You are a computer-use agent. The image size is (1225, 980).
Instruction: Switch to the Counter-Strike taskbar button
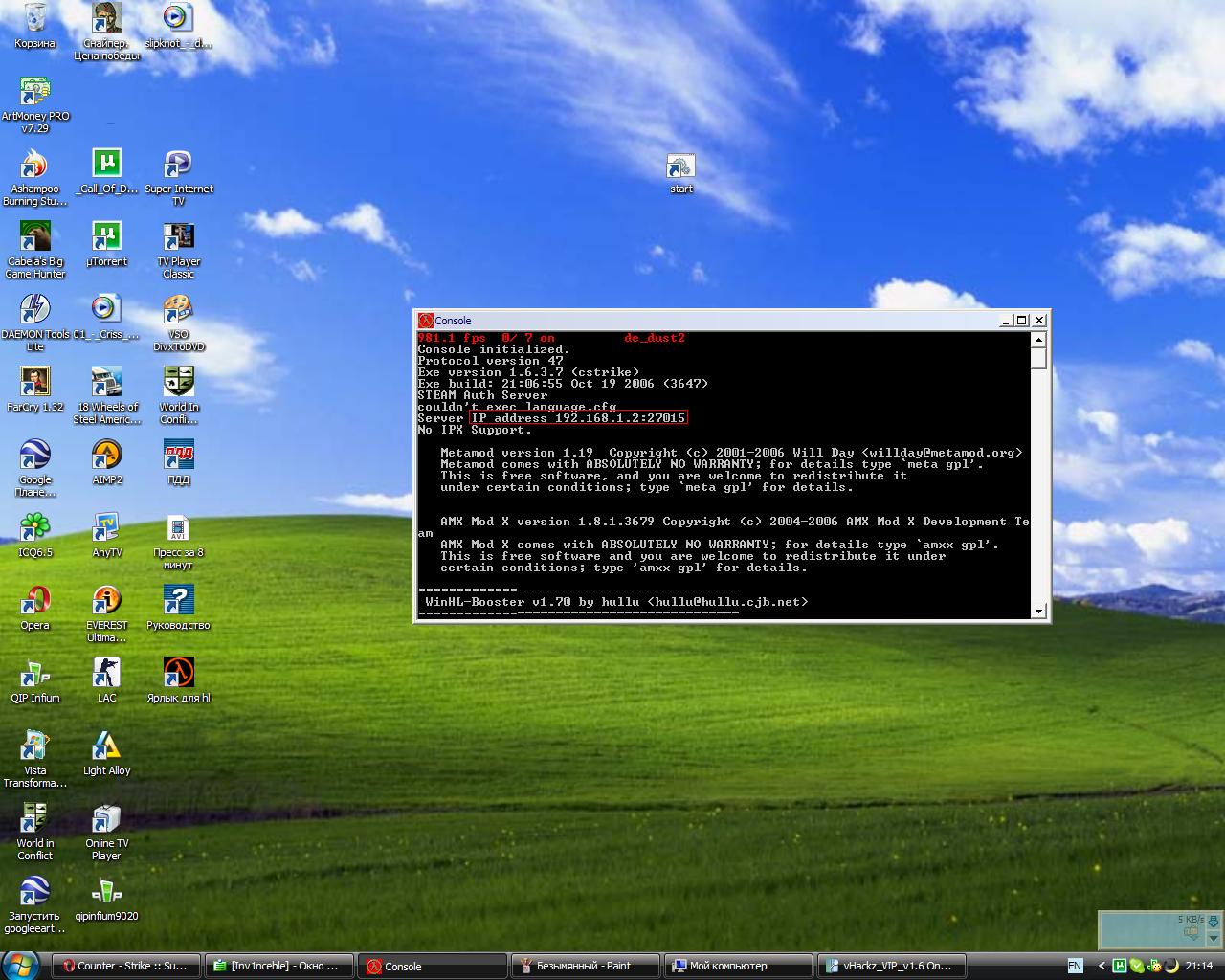coord(126,966)
